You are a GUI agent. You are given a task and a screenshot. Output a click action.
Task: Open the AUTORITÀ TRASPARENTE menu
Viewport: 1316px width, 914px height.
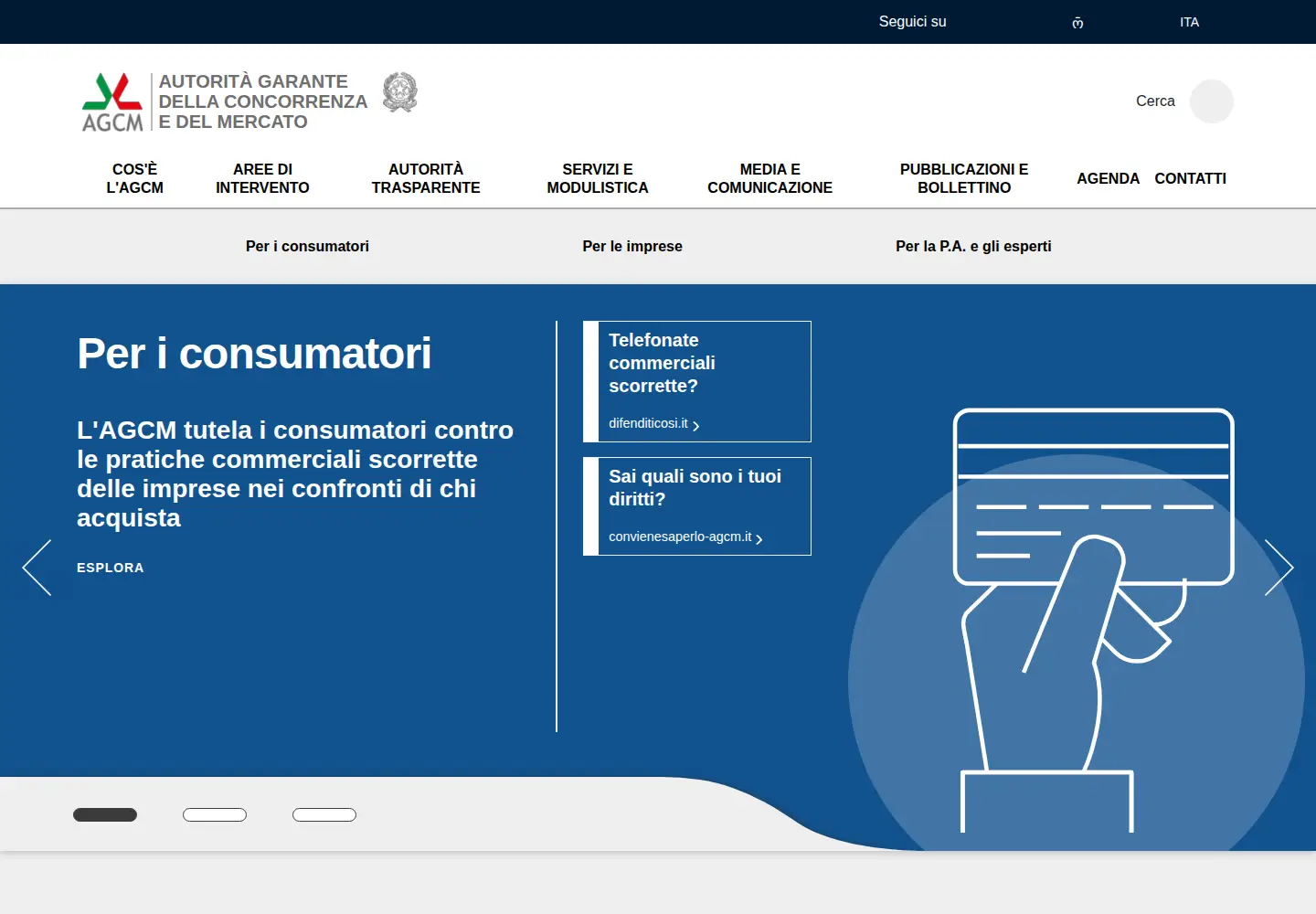[426, 178]
